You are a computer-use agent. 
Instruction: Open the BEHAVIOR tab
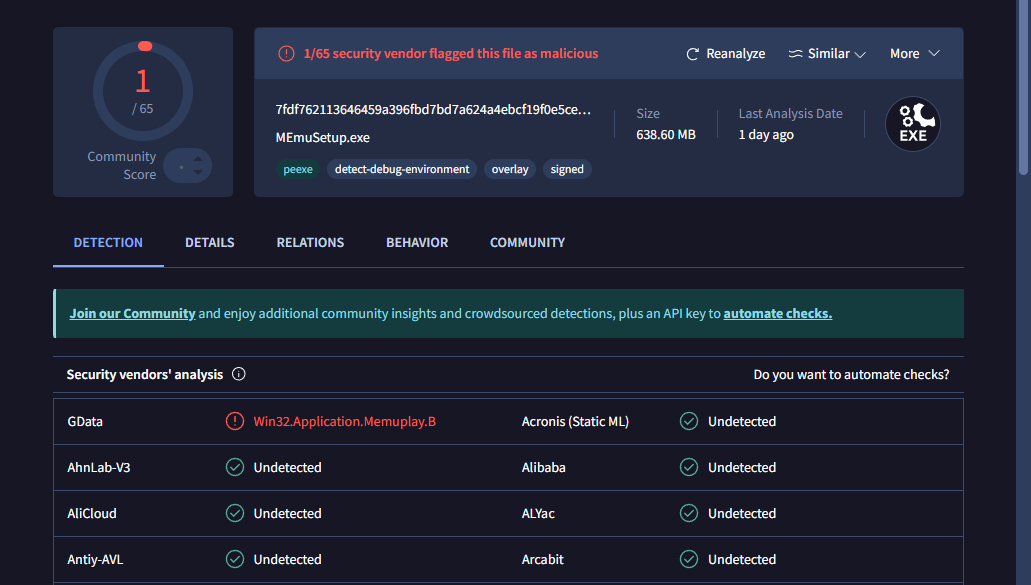tap(417, 243)
